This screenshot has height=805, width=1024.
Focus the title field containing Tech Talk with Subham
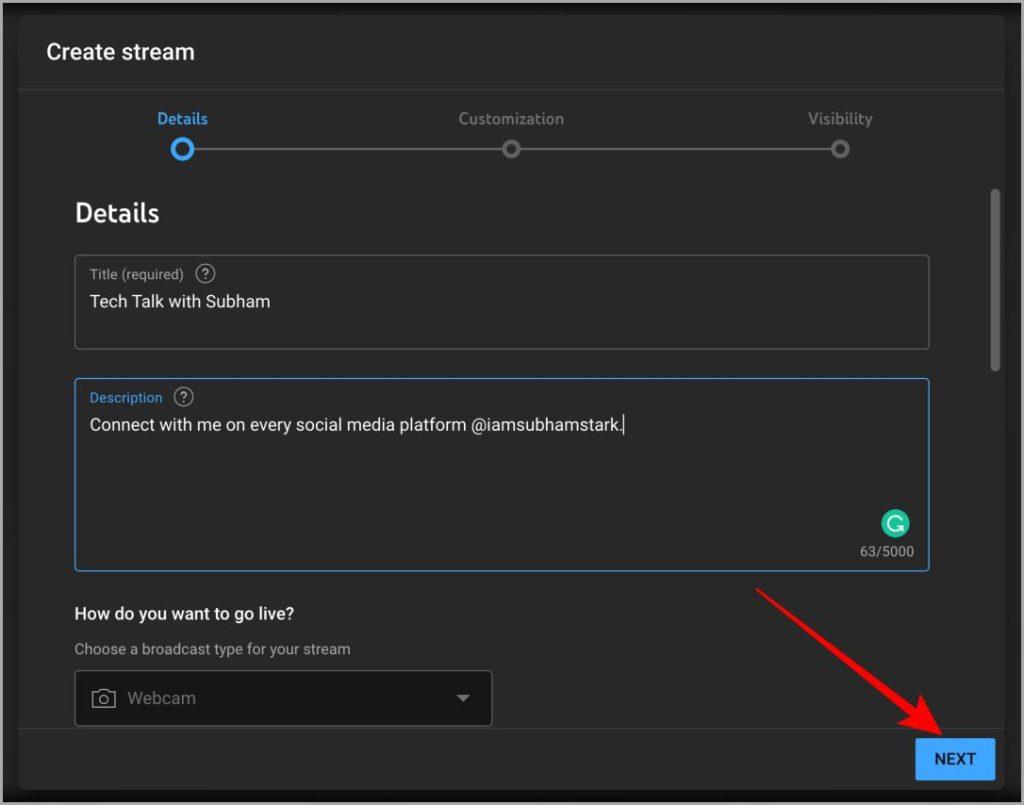[502, 302]
